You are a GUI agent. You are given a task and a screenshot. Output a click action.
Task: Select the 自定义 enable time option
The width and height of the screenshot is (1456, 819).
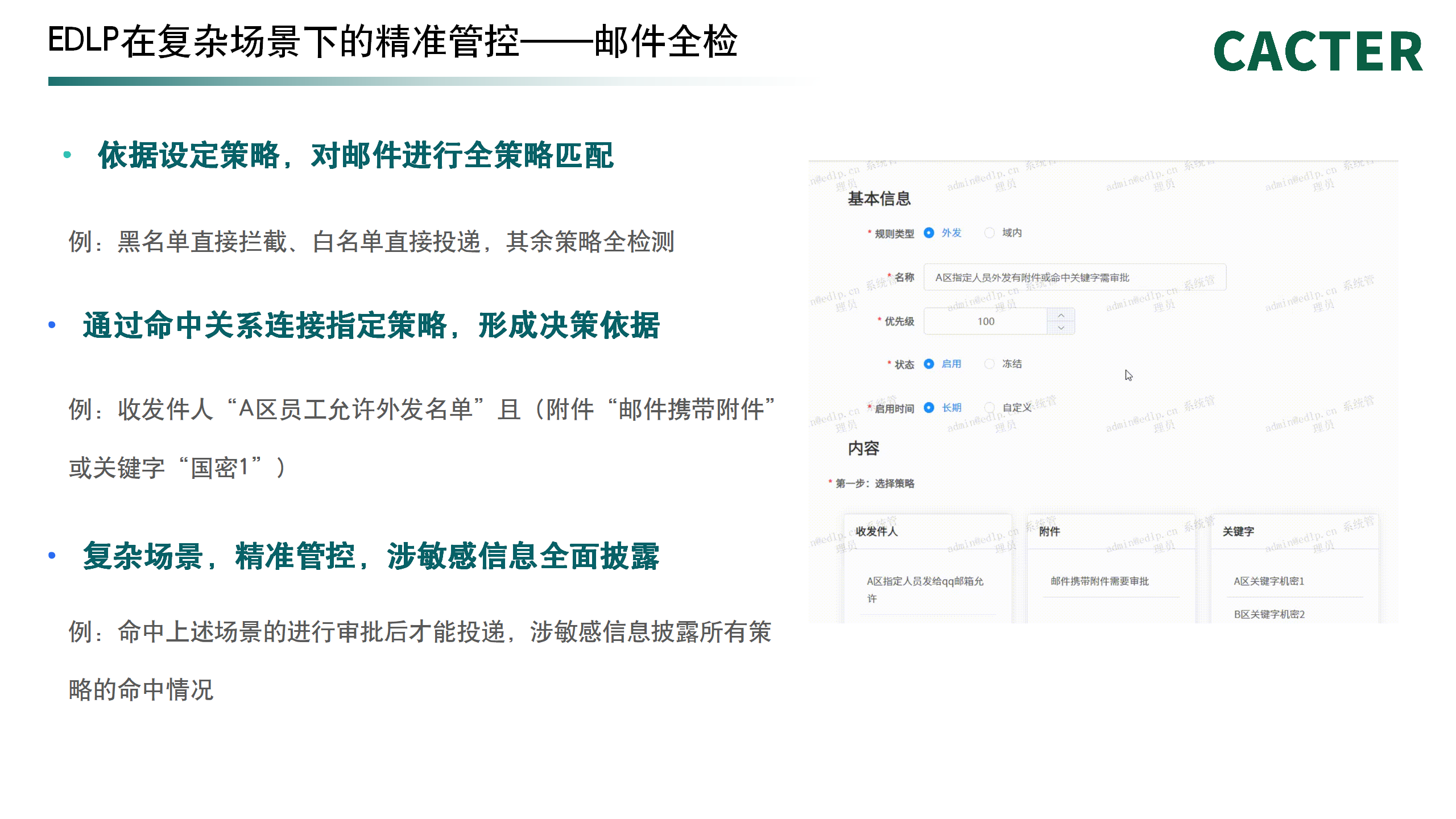click(990, 408)
